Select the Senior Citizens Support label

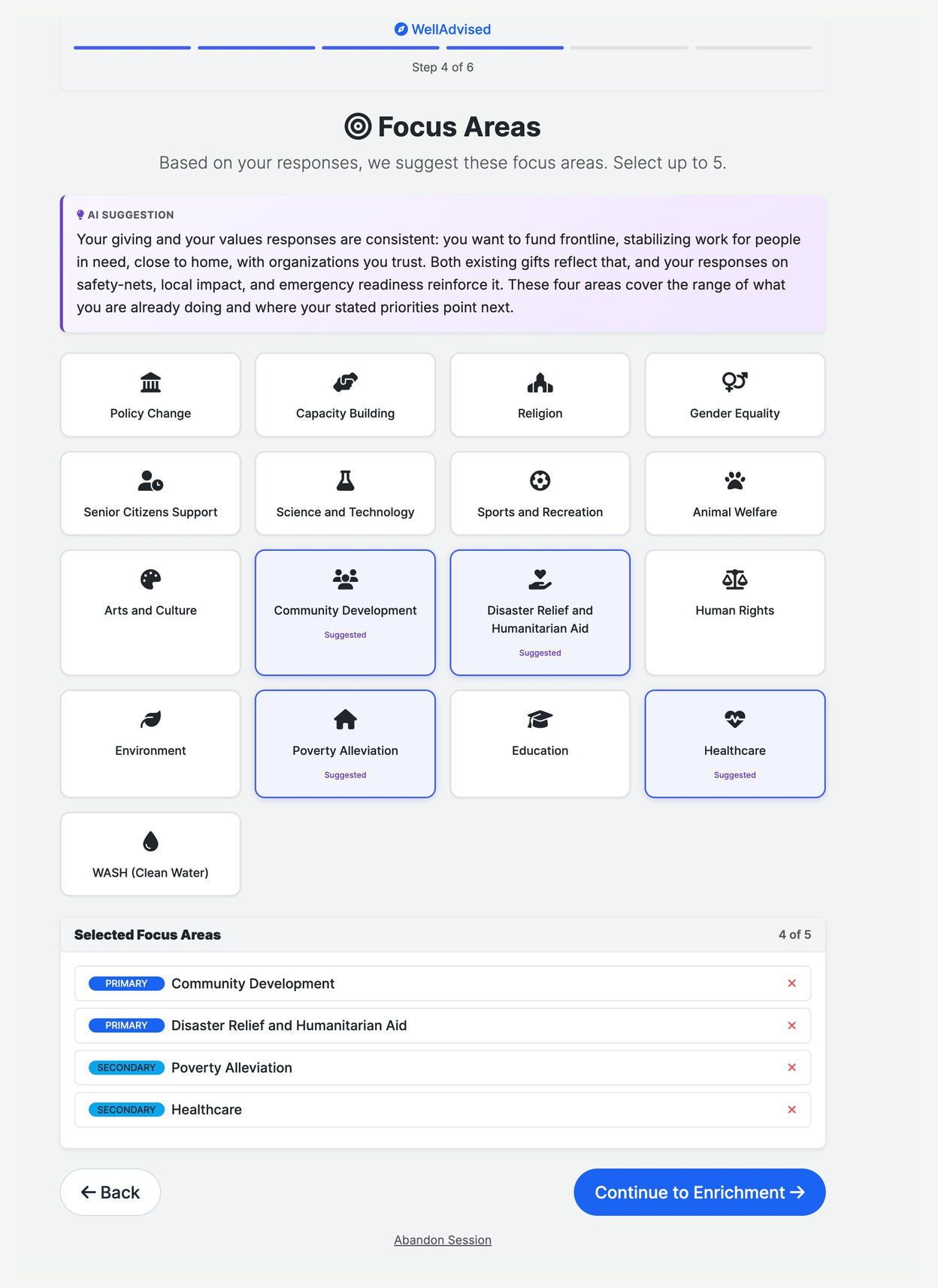click(150, 512)
